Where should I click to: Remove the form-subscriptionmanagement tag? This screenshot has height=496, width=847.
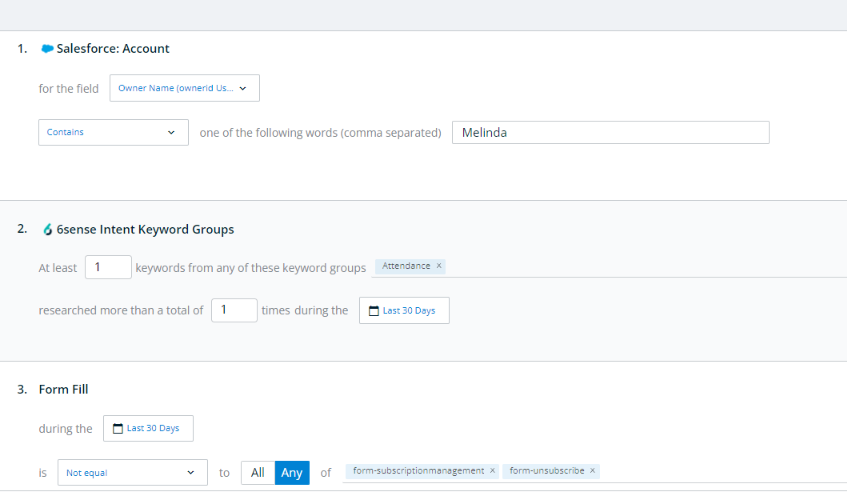click(492, 471)
